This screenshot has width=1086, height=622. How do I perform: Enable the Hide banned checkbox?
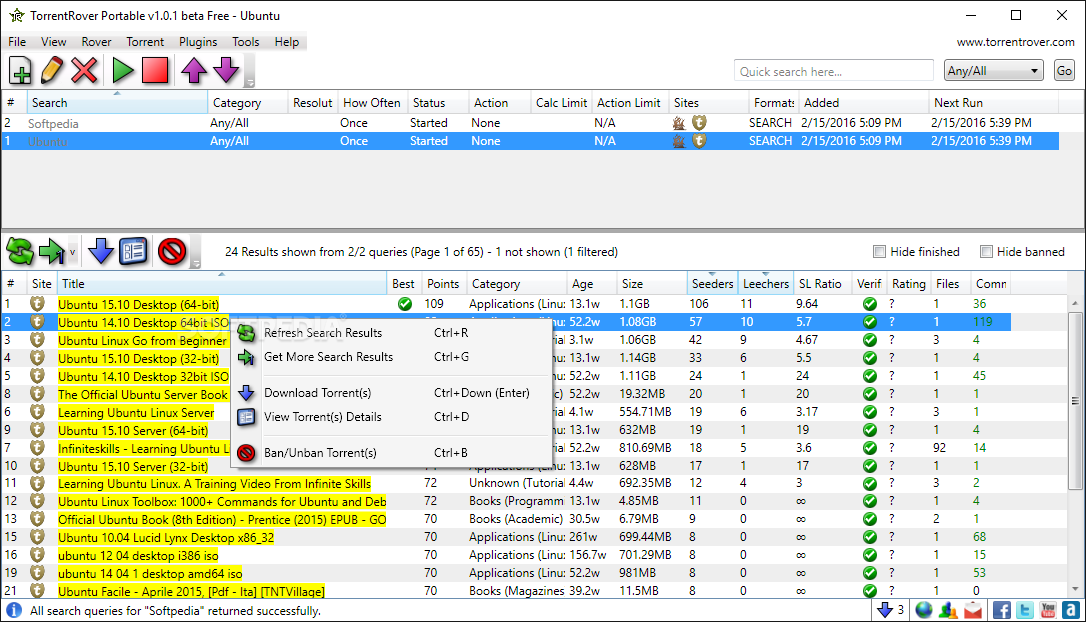(x=986, y=251)
